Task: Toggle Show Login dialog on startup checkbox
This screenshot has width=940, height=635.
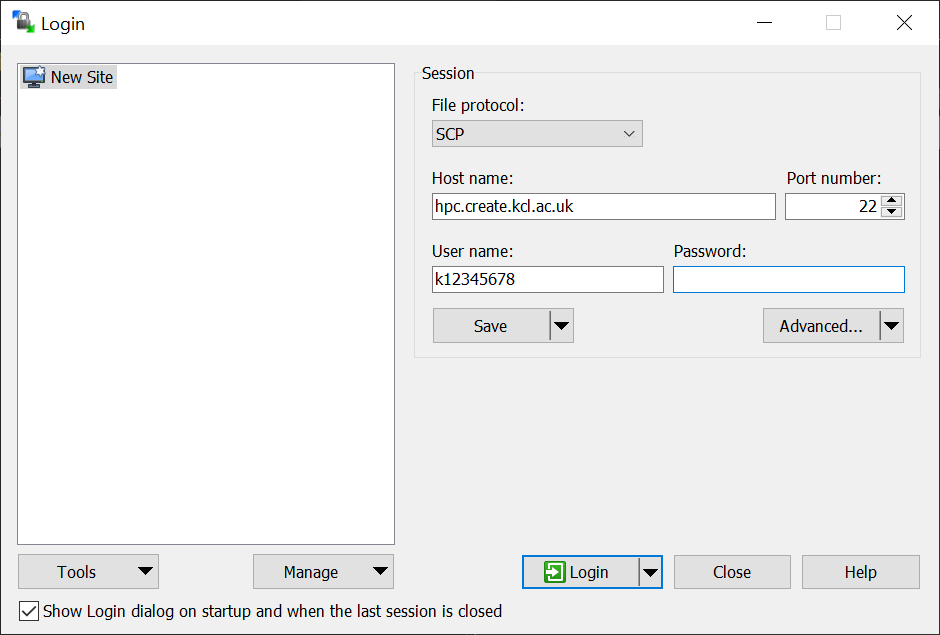Action: coord(29,611)
